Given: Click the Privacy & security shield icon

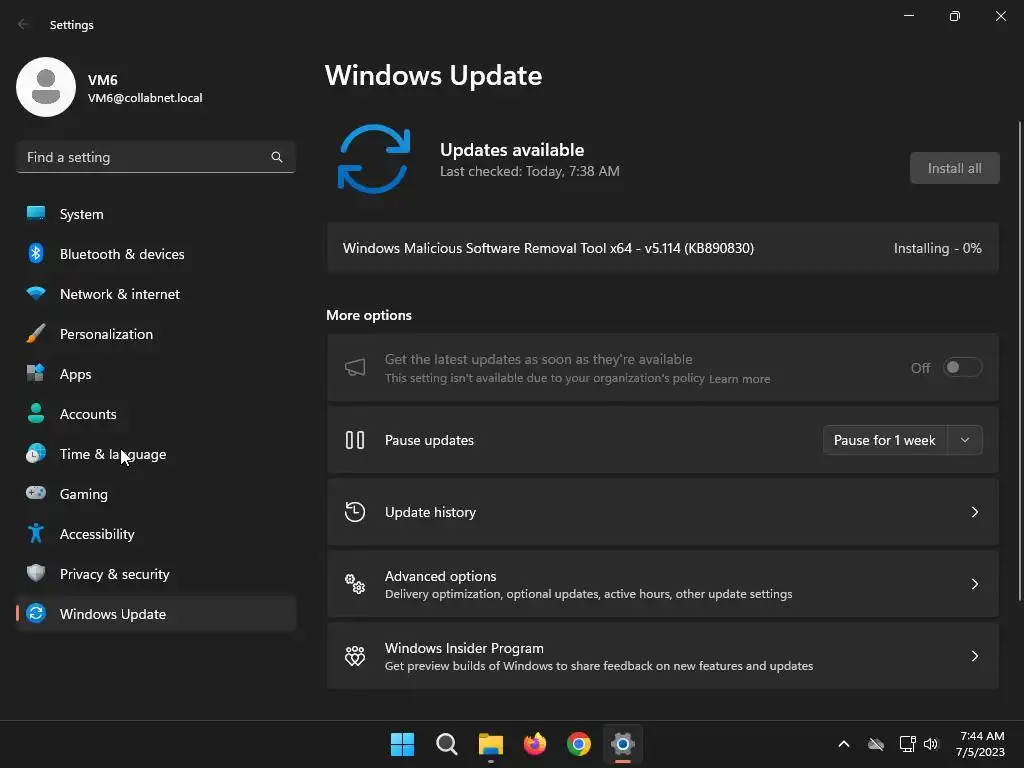Looking at the screenshot, I should coord(36,573).
